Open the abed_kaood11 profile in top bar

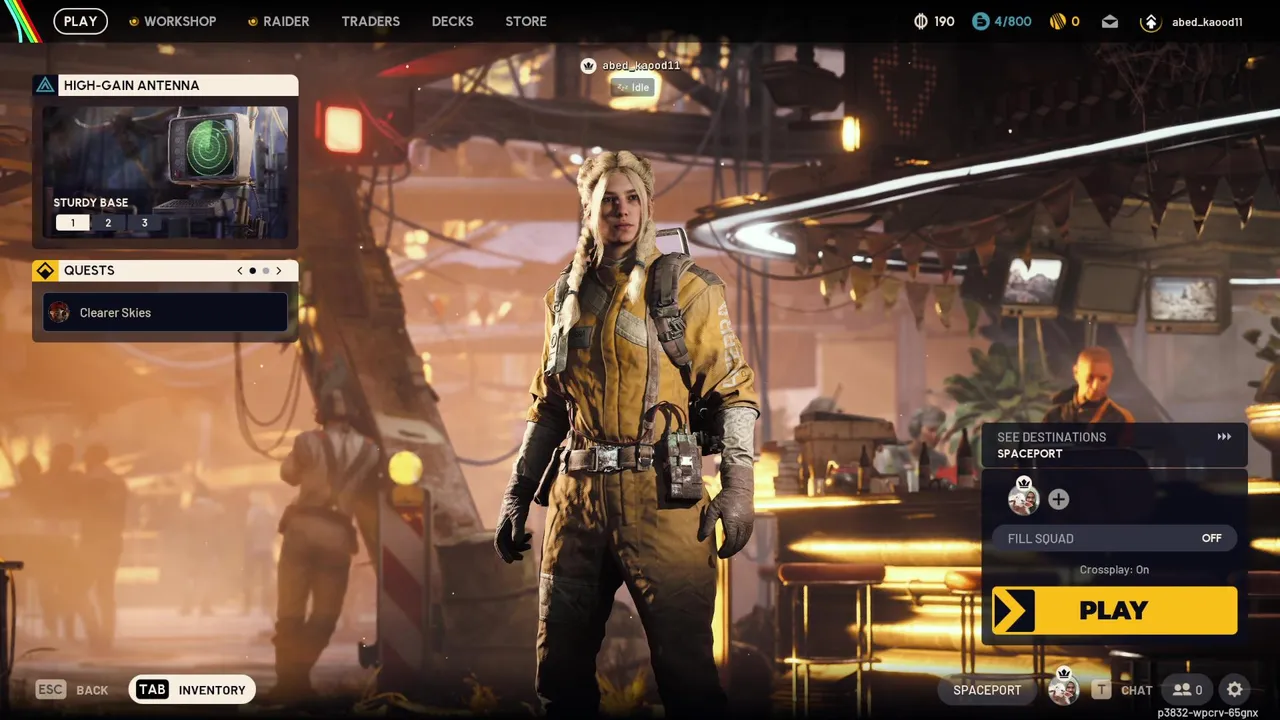1191,21
